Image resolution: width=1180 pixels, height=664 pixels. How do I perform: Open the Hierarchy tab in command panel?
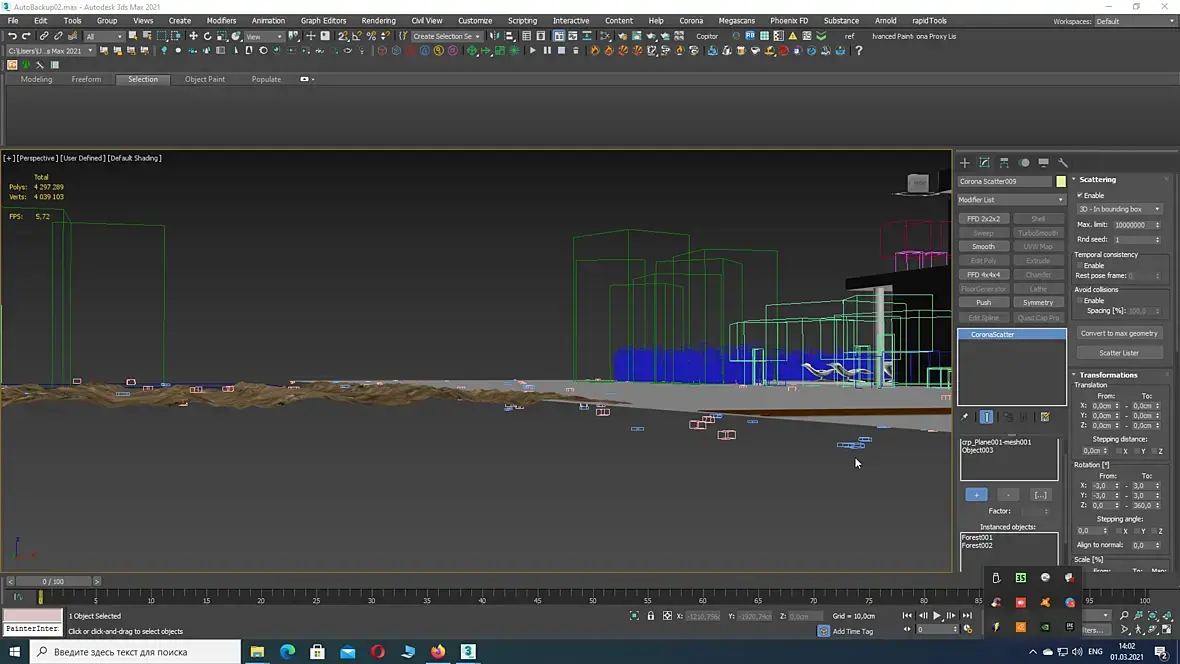[x=1004, y=163]
